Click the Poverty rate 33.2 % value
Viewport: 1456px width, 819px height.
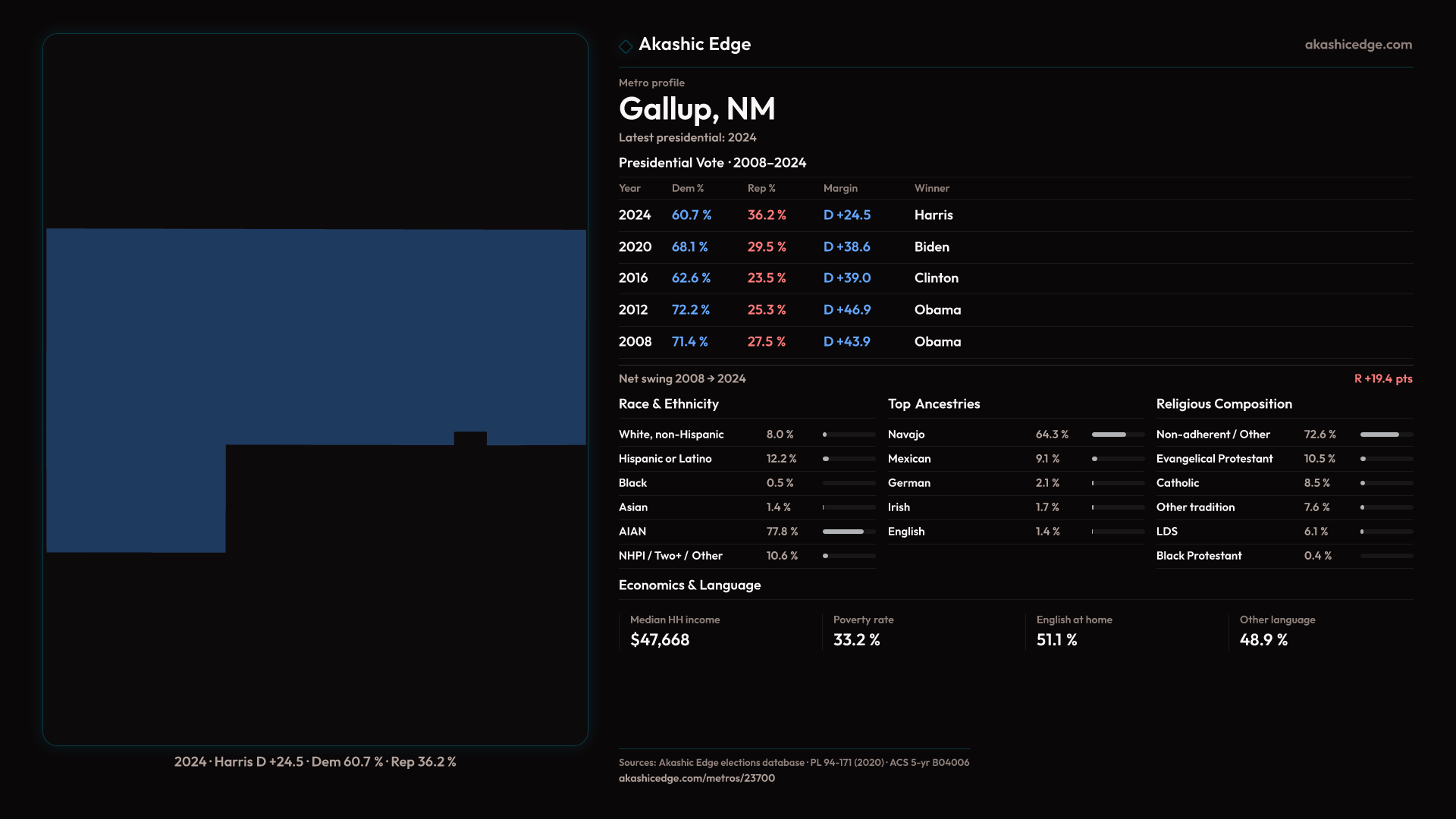[856, 640]
